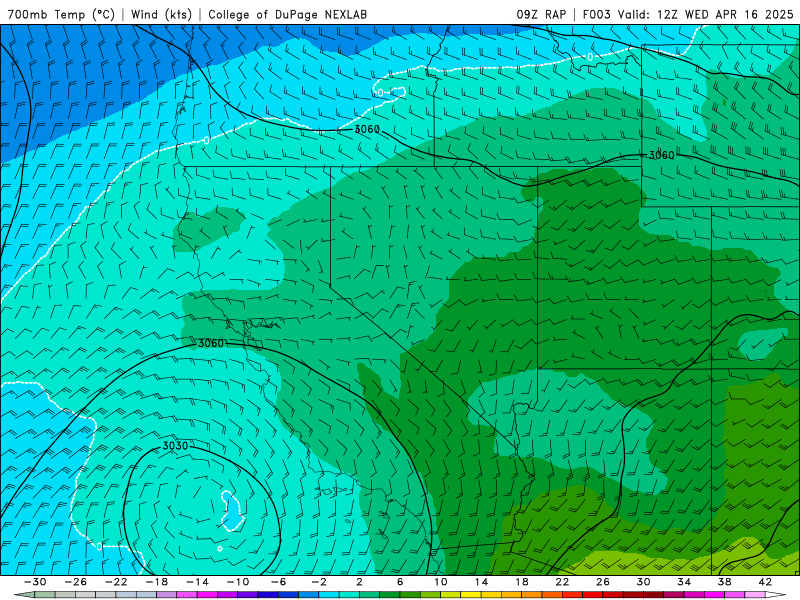Click the "700mb Temp (°C)" title text

(61, 14)
